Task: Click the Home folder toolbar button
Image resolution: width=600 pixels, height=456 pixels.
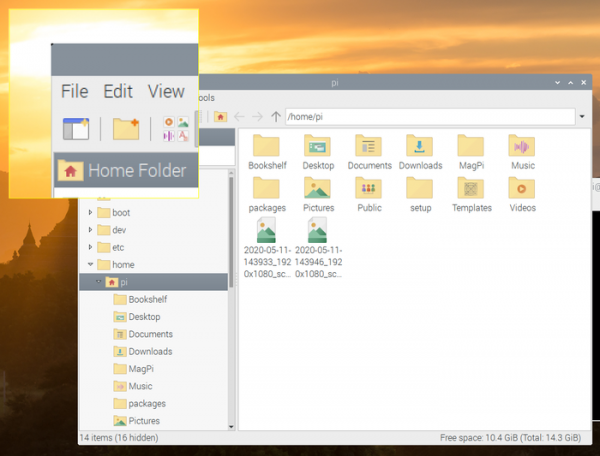Action: tap(220, 117)
